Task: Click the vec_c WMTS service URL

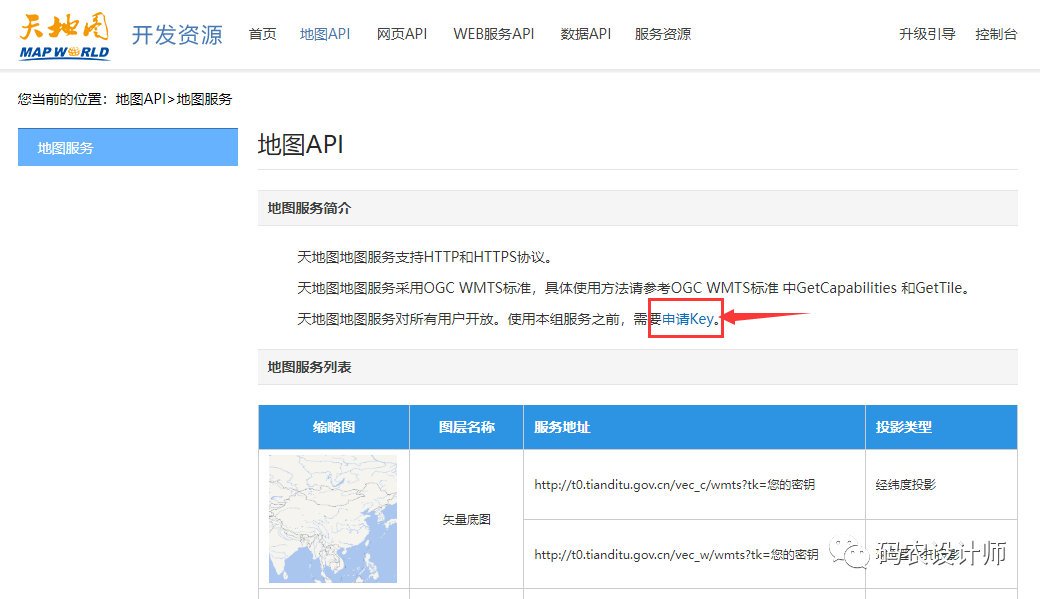Action: click(674, 485)
